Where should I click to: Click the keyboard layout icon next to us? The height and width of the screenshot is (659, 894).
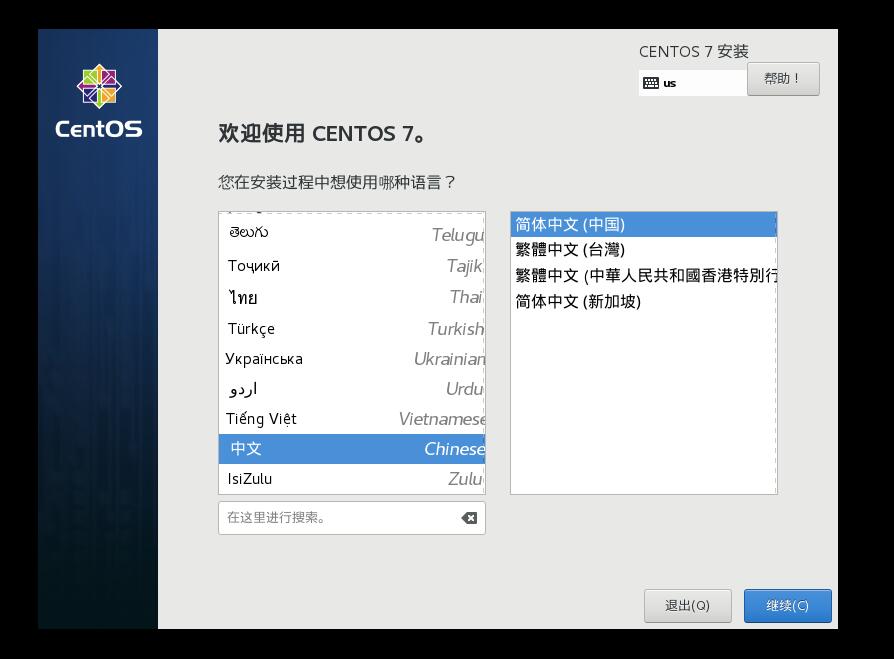pyautogui.click(x=651, y=83)
